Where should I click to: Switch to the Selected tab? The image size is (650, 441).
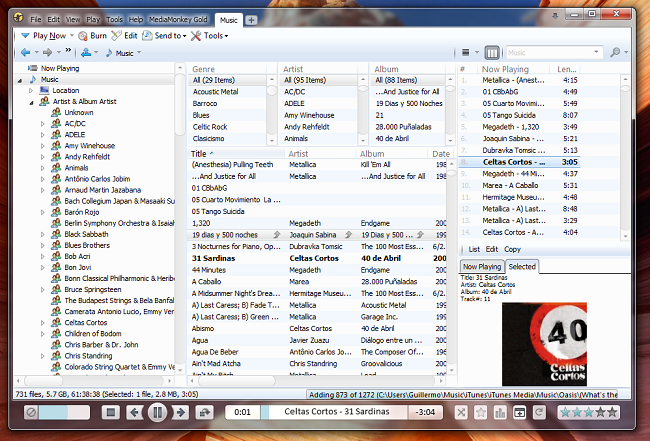522,267
